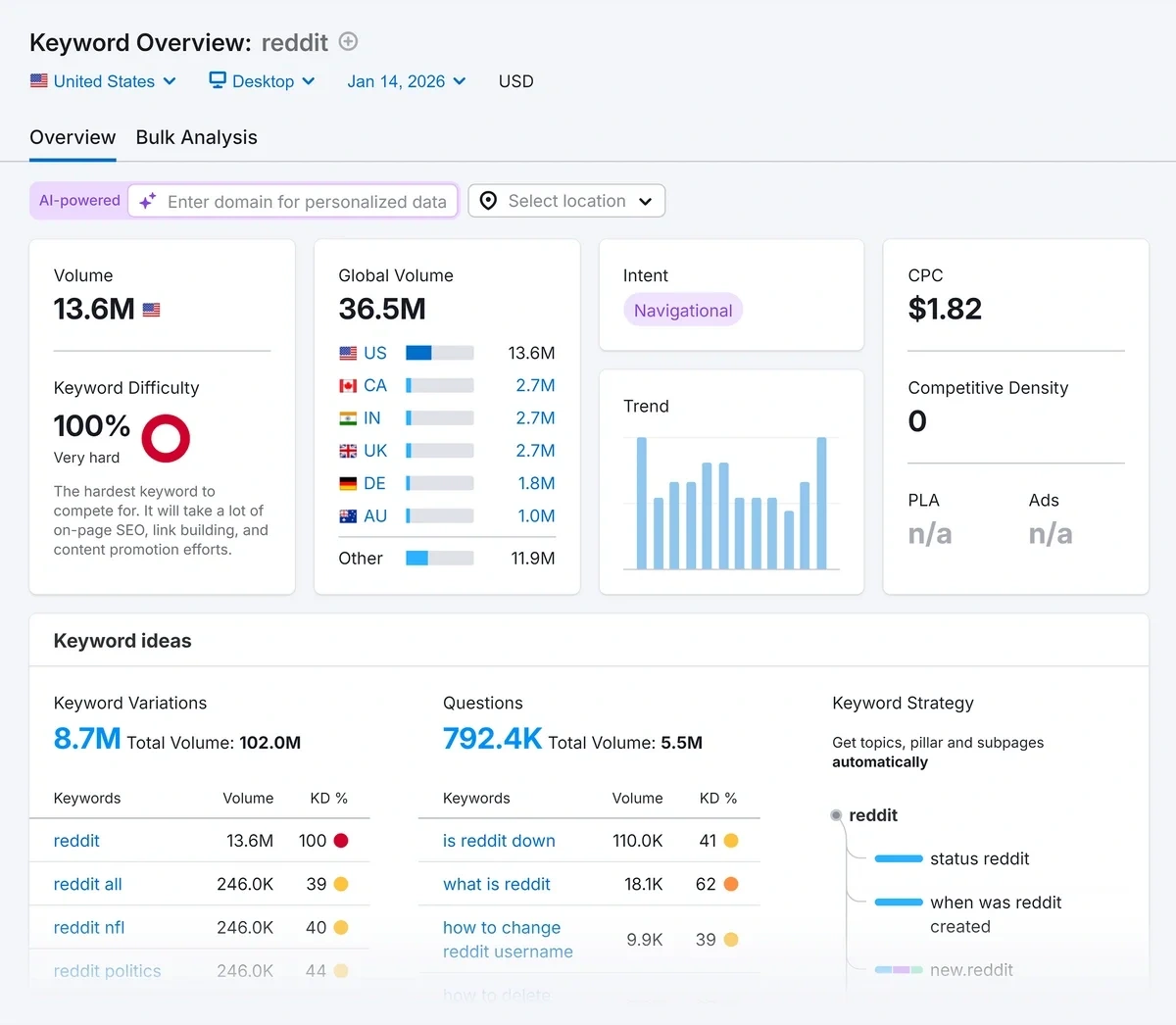
Task: Open the United States location dropdown
Action: tap(103, 81)
